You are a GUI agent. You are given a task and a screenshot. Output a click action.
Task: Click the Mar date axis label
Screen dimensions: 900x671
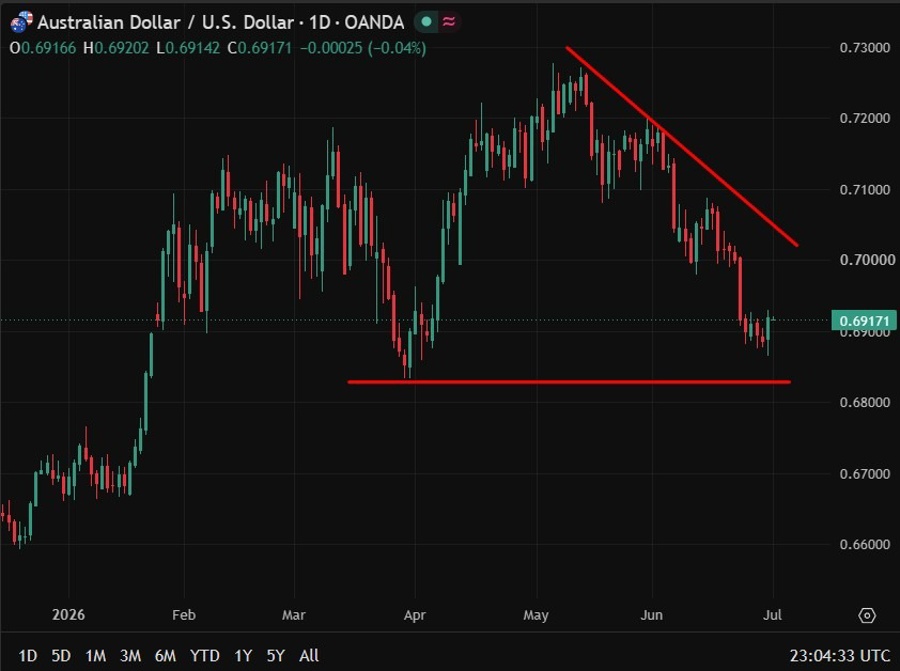[x=293, y=615]
